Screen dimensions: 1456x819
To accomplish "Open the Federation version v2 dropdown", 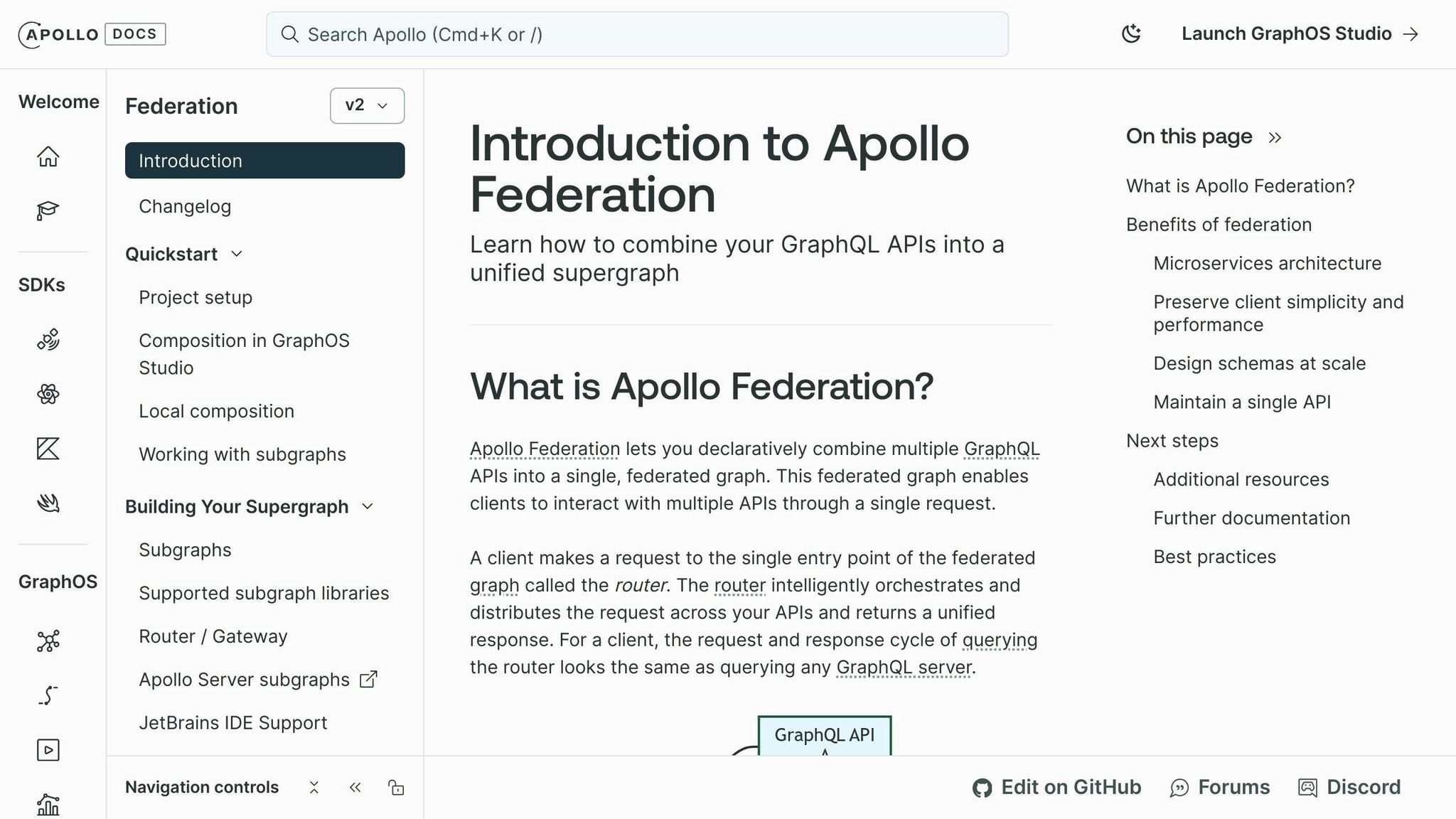I will click(367, 105).
